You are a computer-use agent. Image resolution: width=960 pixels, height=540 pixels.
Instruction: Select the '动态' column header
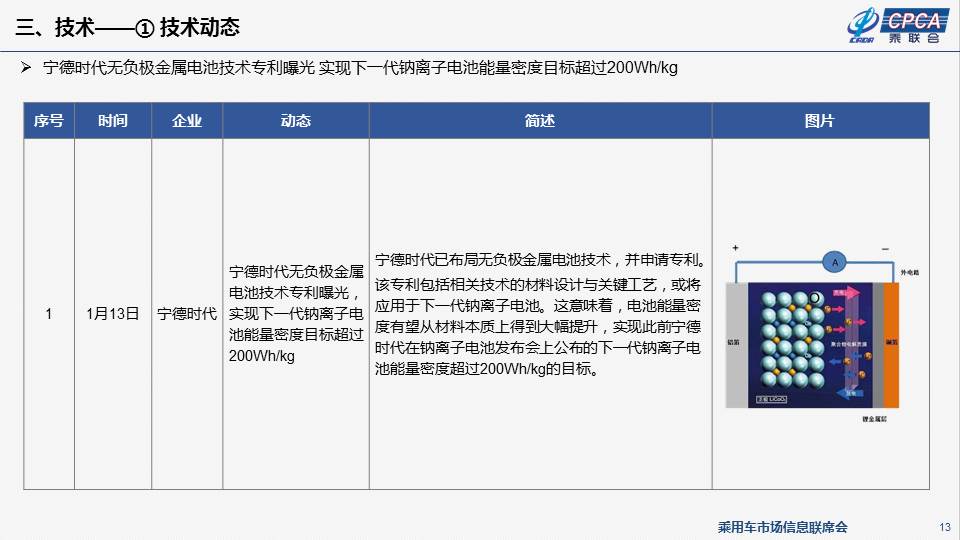(296, 121)
